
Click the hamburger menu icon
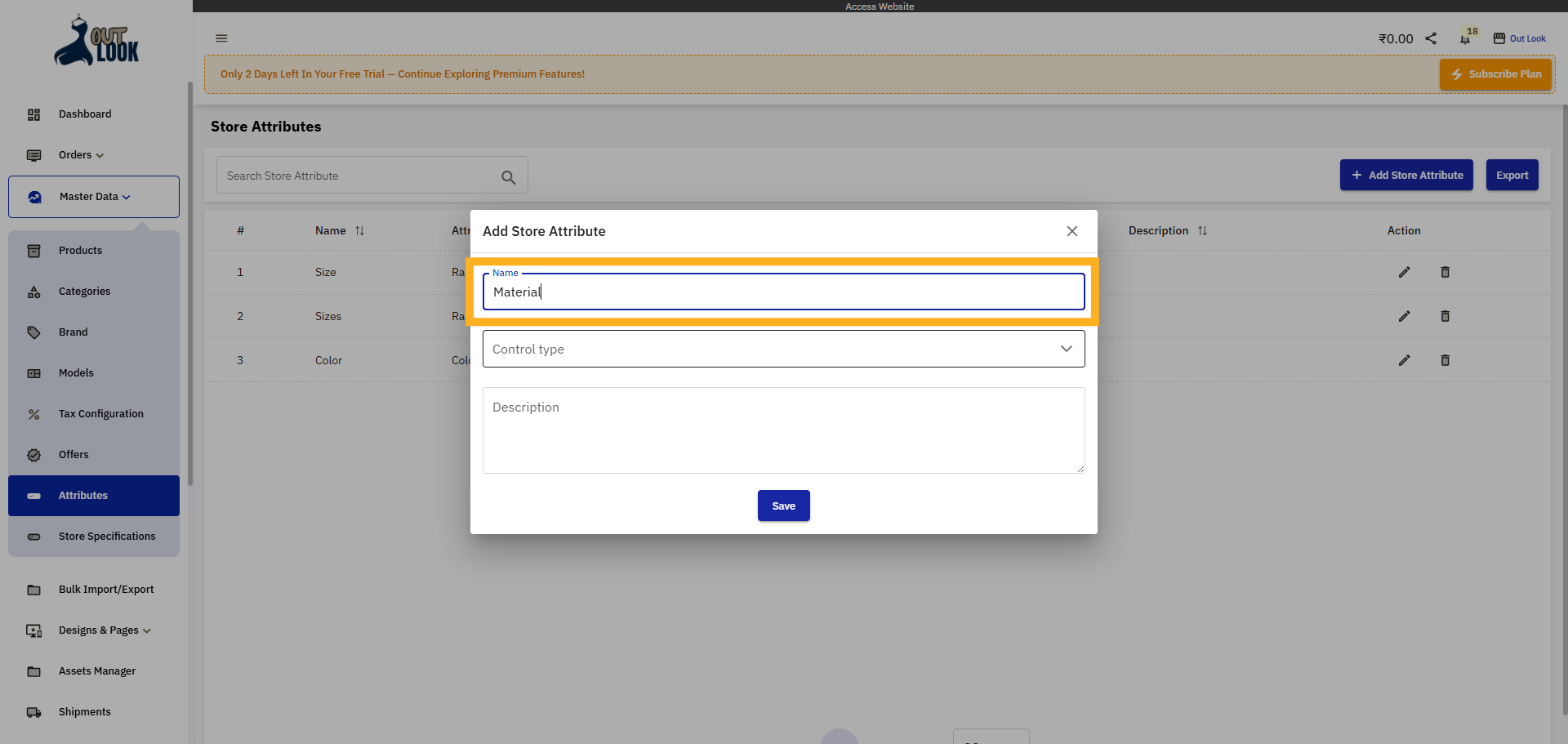point(221,38)
